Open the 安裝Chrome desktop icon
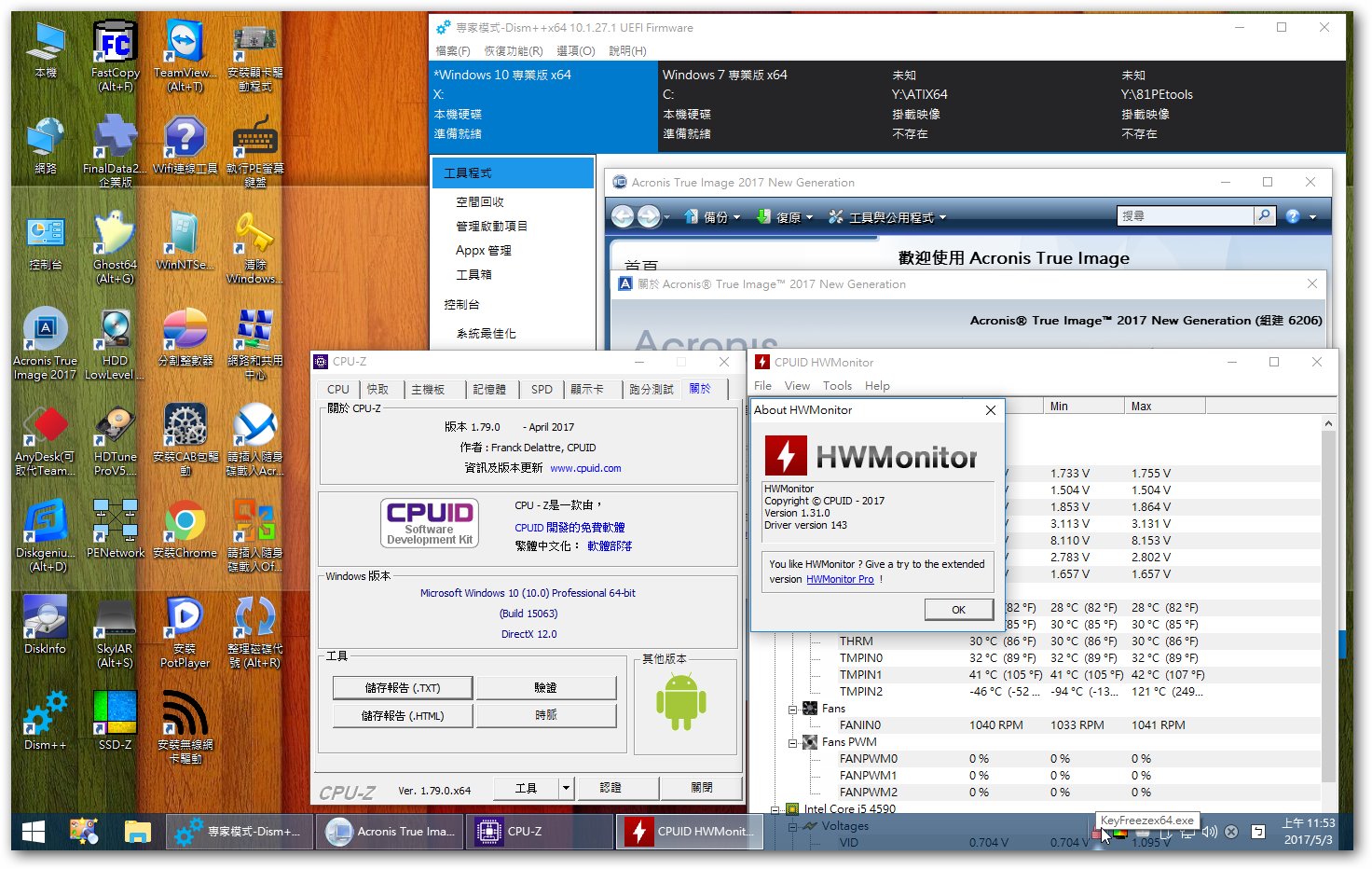The height and width of the screenshot is (869, 1372). pyautogui.click(x=185, y=530)
